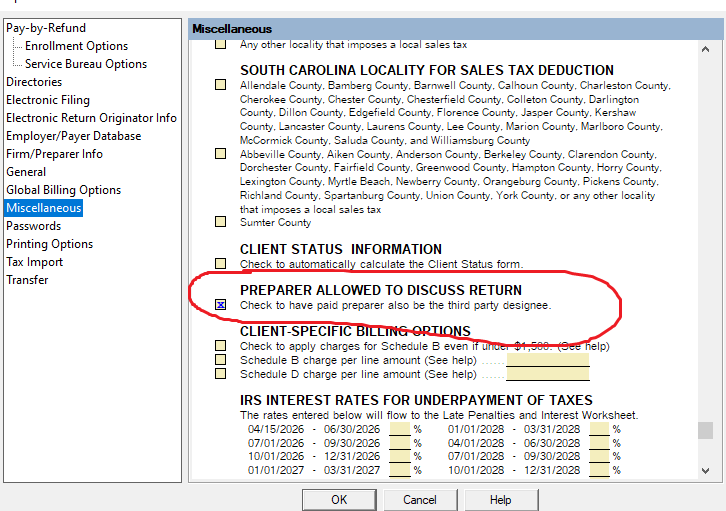Click the Cancel button

tap(420, 500)
